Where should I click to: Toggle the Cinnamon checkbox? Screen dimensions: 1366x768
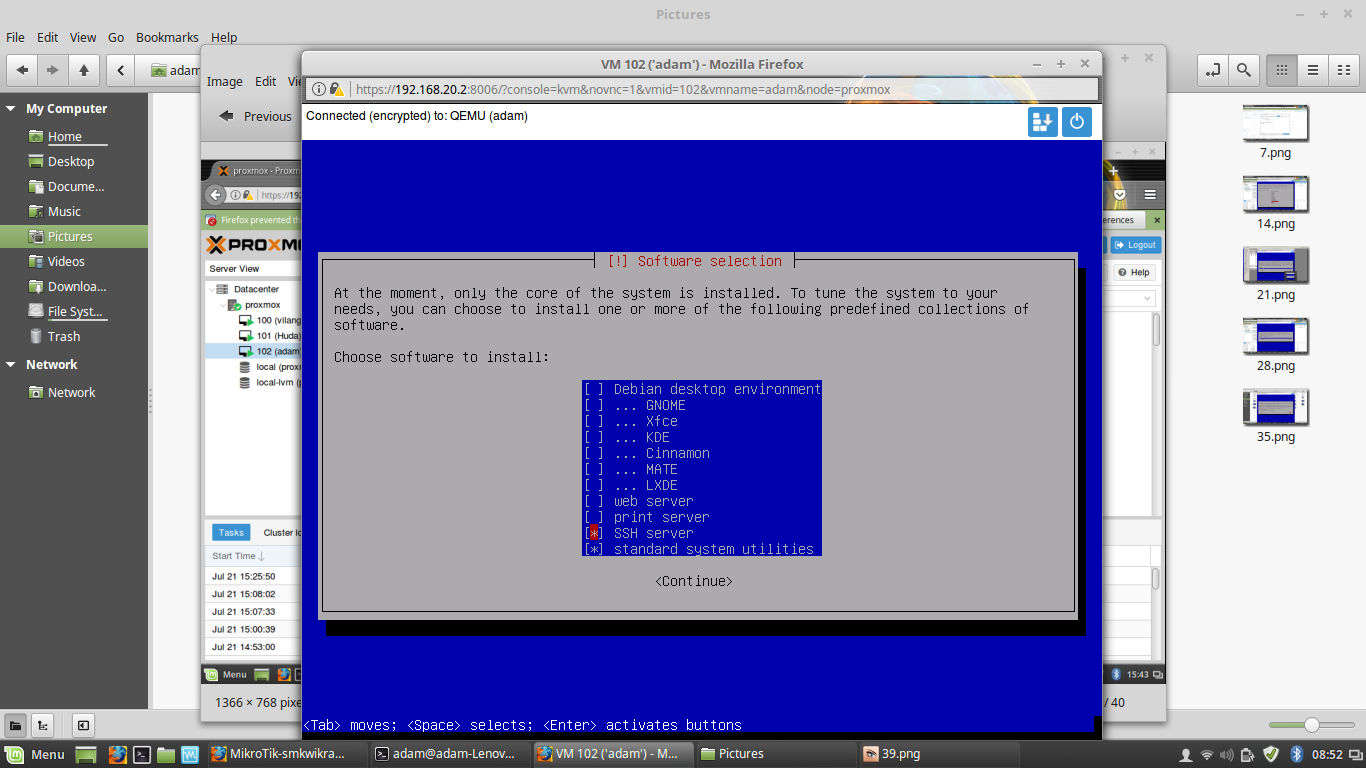pyautogui.click(x=594, y=453)
